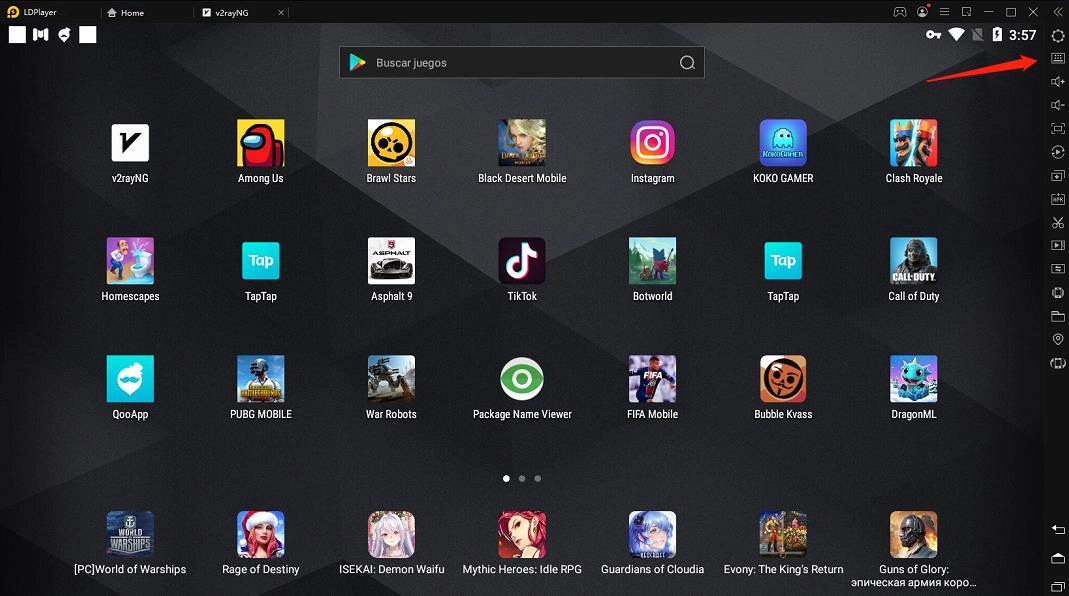Go to second home screen page dot
The width and height of the screenshot is (1069, 596).
pyautogui.click(x=522, y=479)
